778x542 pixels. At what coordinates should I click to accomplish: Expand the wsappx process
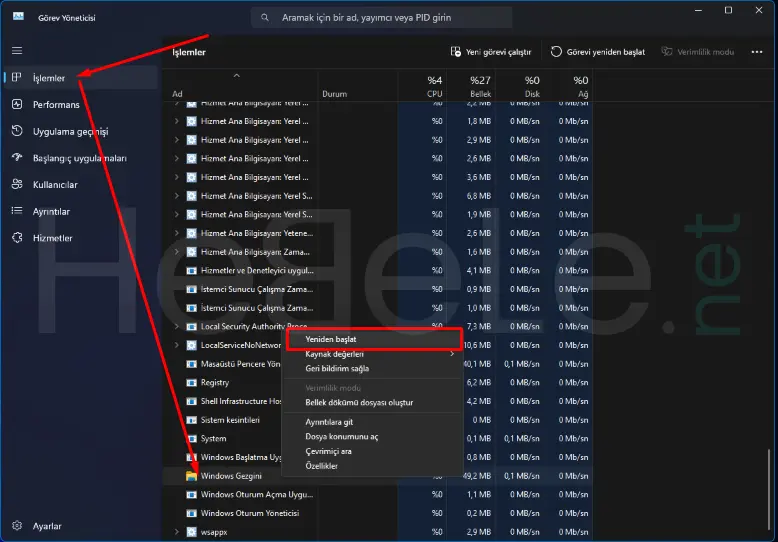177,532
